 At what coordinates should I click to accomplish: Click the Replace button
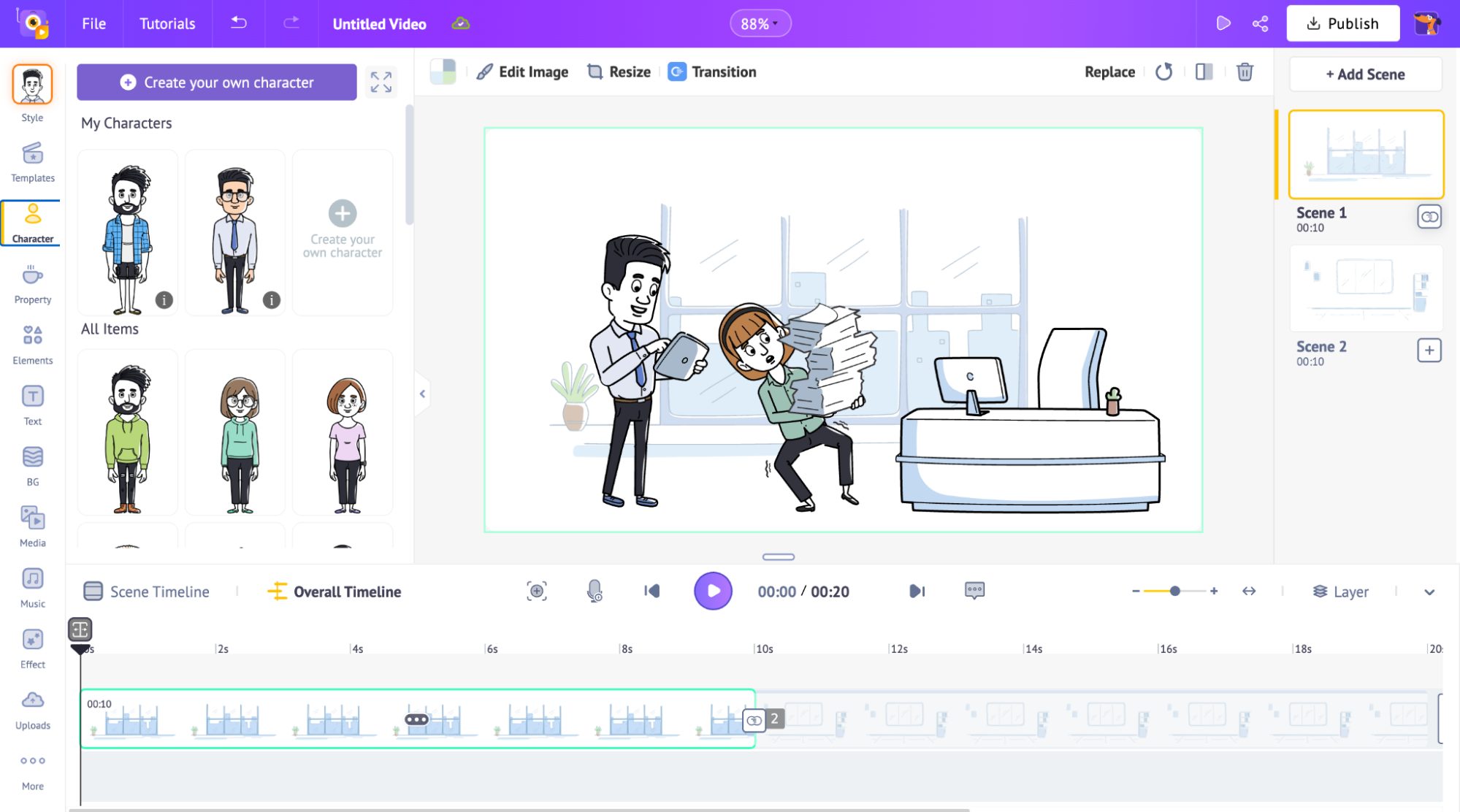pos(1109,72)
